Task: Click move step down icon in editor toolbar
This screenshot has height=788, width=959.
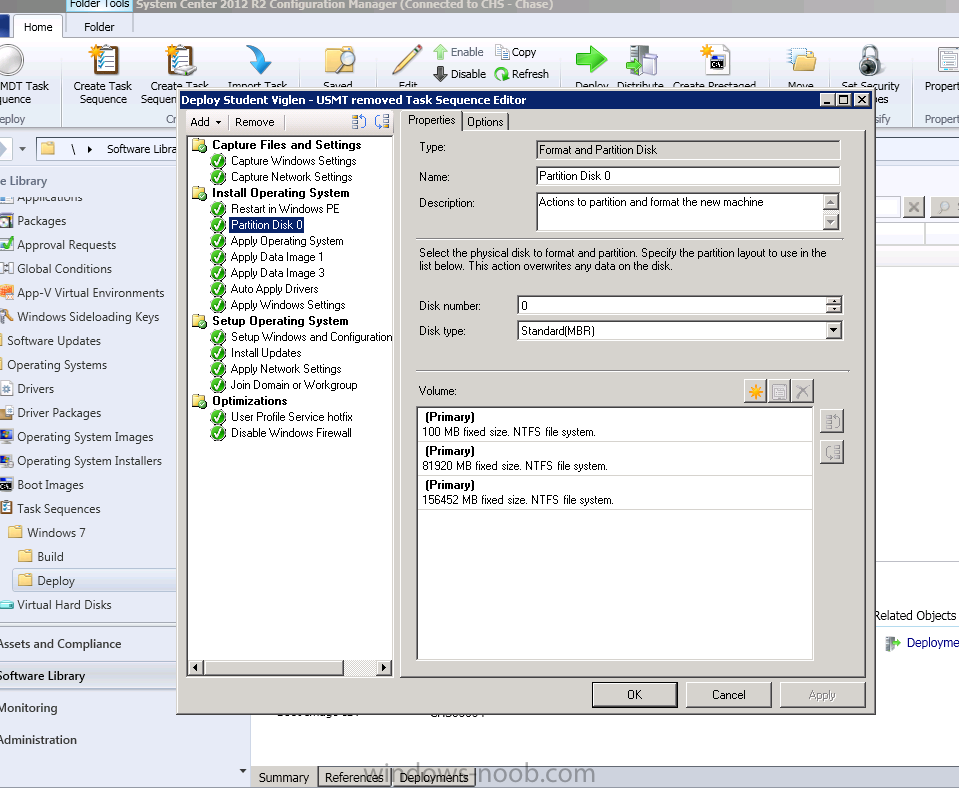Action: [x=382, y=122]
